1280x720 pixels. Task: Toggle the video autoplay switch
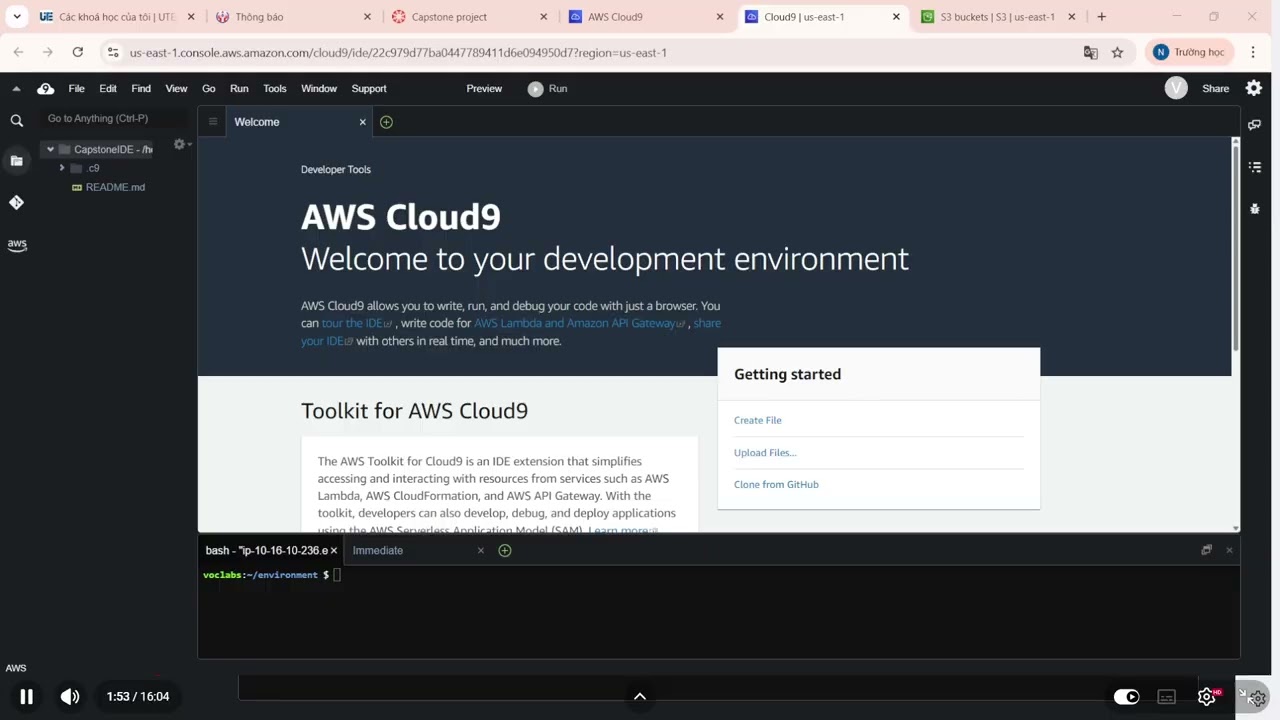click(x=1126, y=697)
